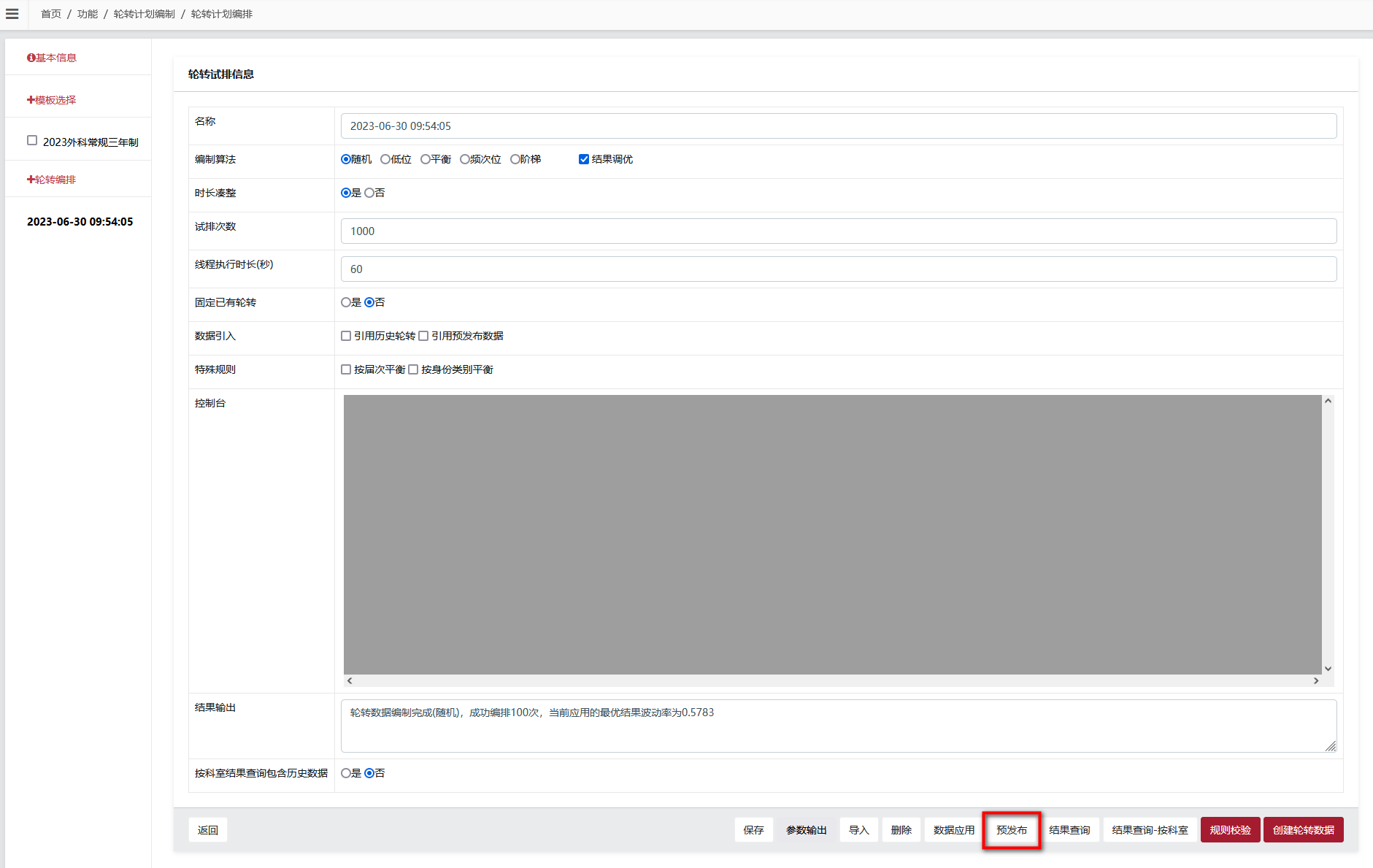The width and height of the screenshot is (1373, 868).
Task: Select 阶梯 algorithm radio
Action: tap(515, 159)
